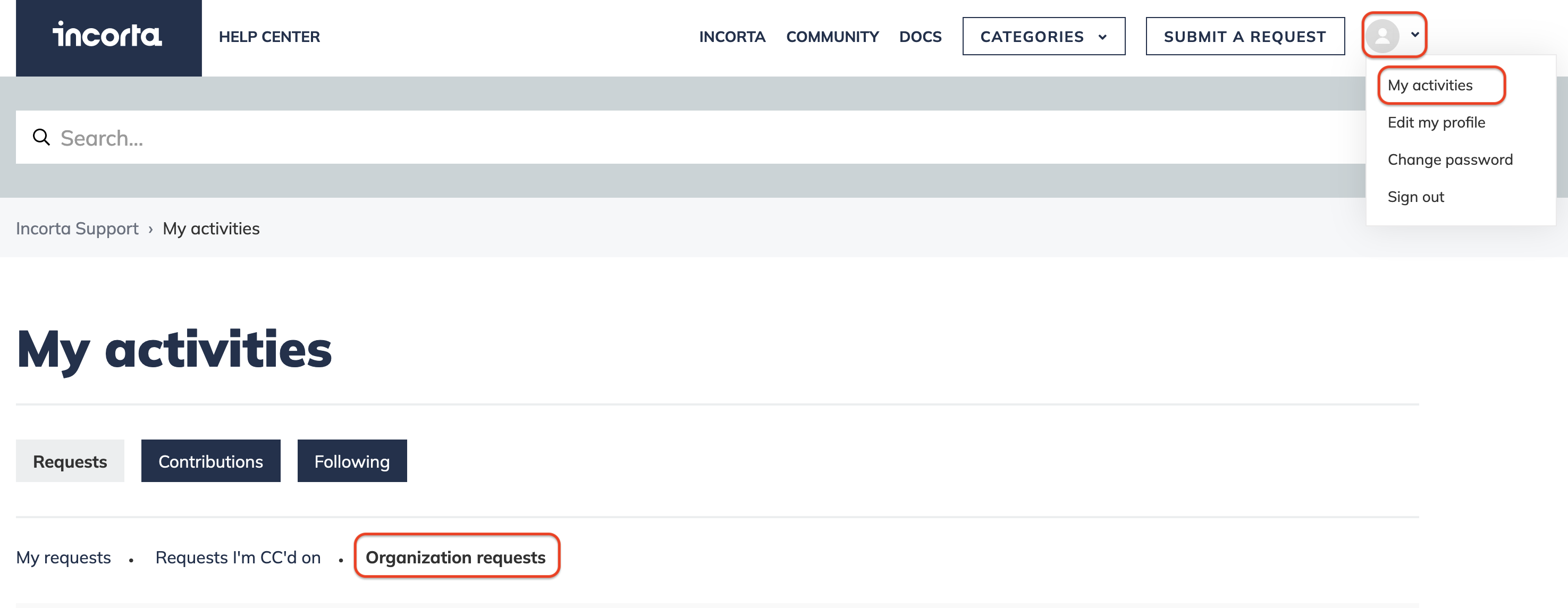Go to Incorta nav link

(x=732, y=37)
